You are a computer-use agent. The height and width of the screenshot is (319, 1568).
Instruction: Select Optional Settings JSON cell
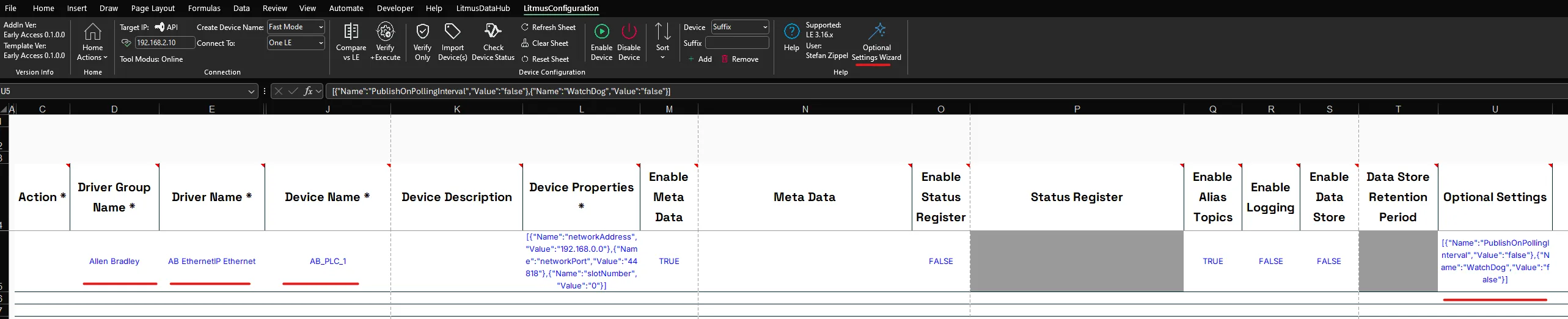(1495, 261)
